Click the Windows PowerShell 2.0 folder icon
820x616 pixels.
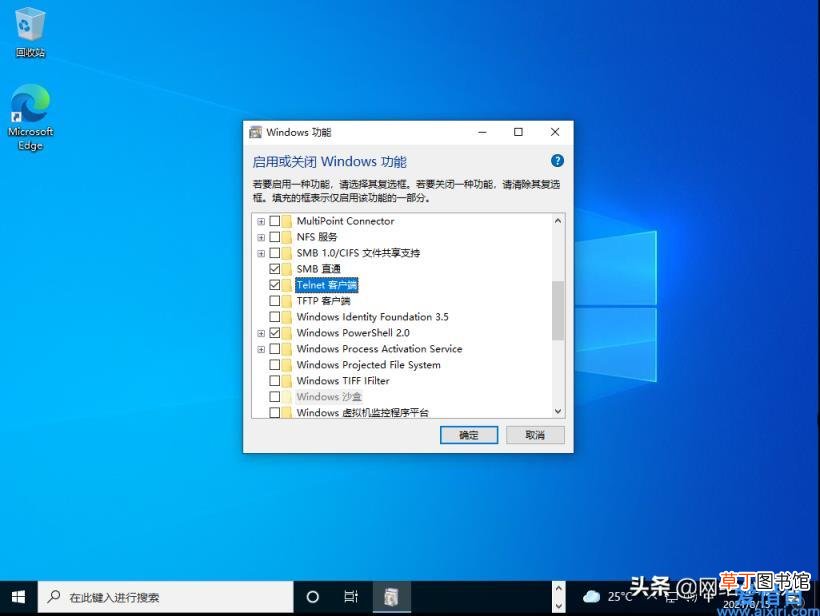click(287, 333)
